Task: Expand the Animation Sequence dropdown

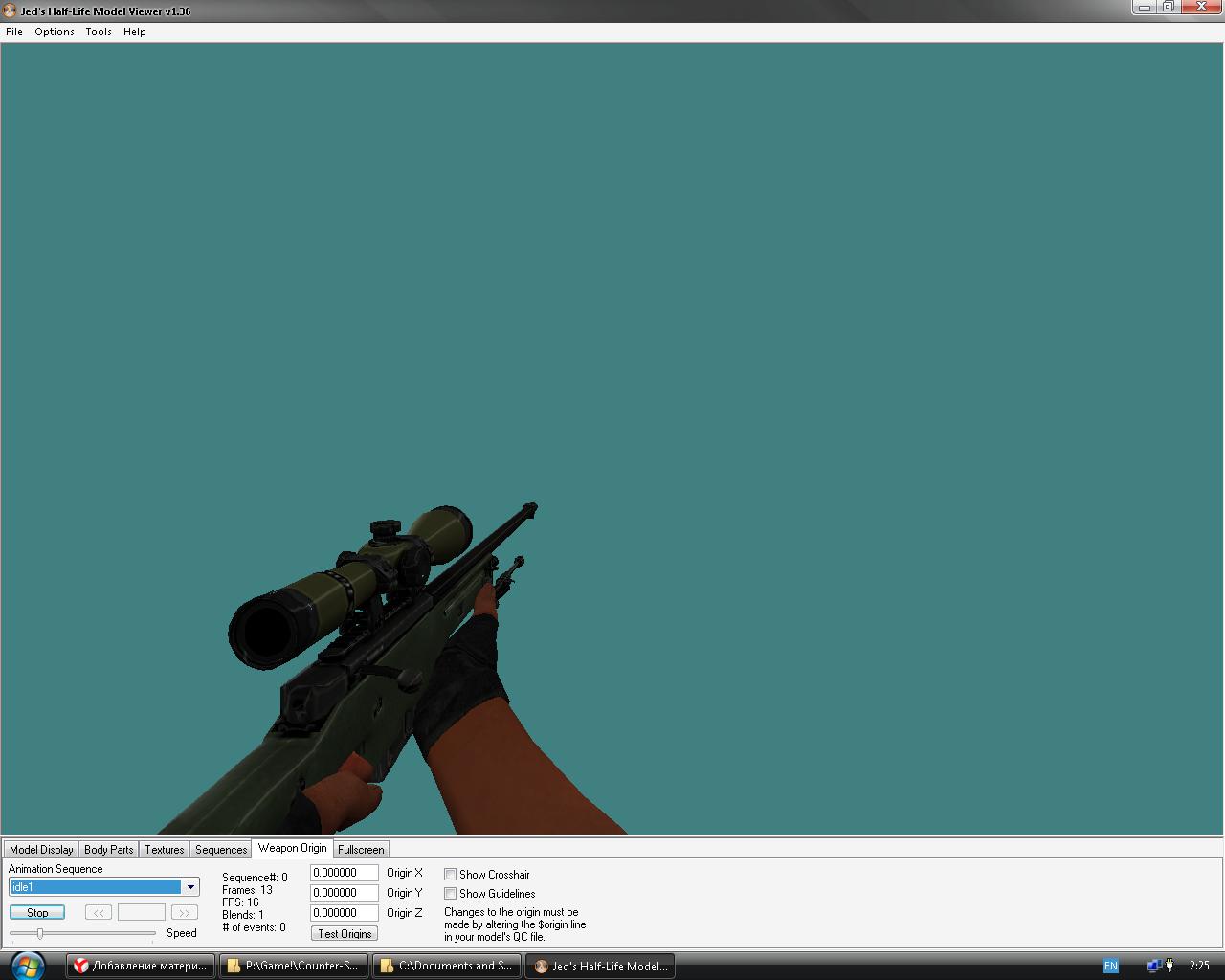Action: click(x=190, y=887)
